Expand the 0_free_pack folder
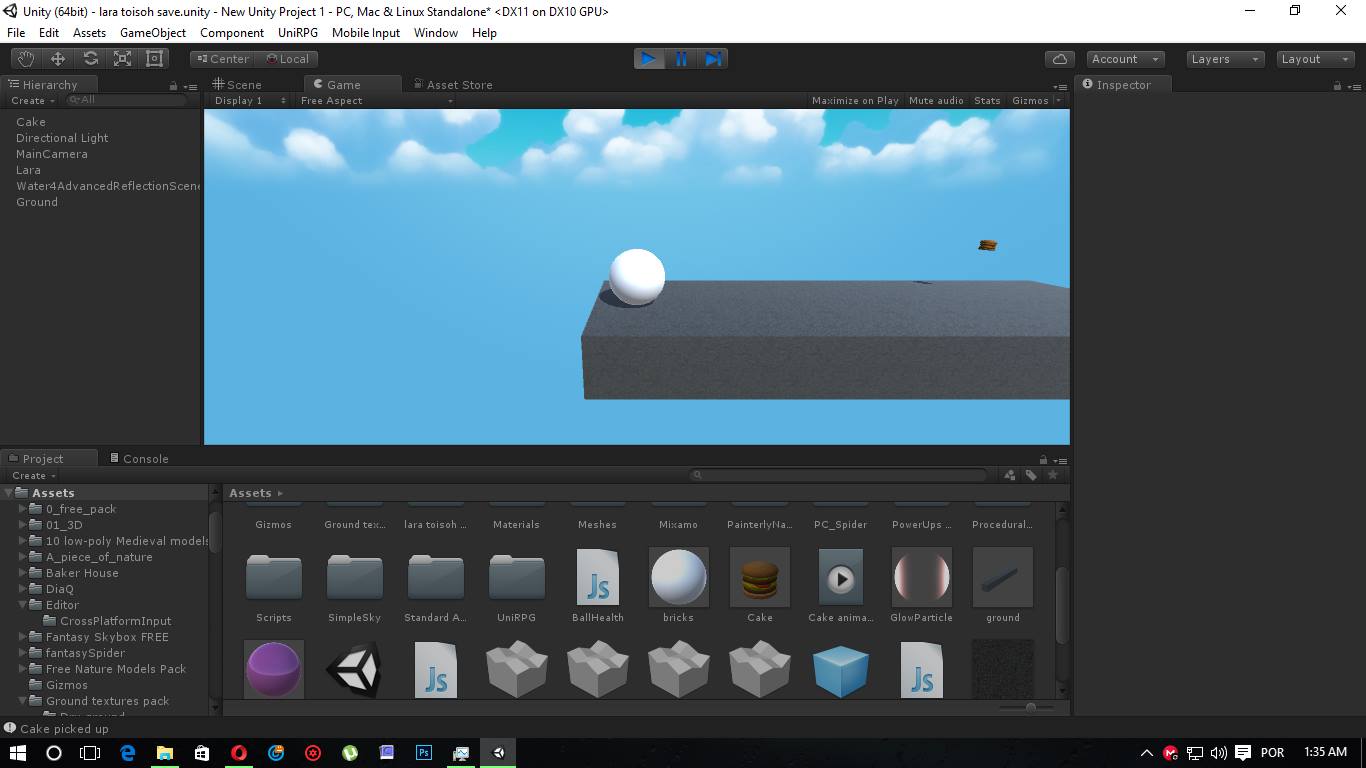1366x768 pixels. click(x=24, y=509)
